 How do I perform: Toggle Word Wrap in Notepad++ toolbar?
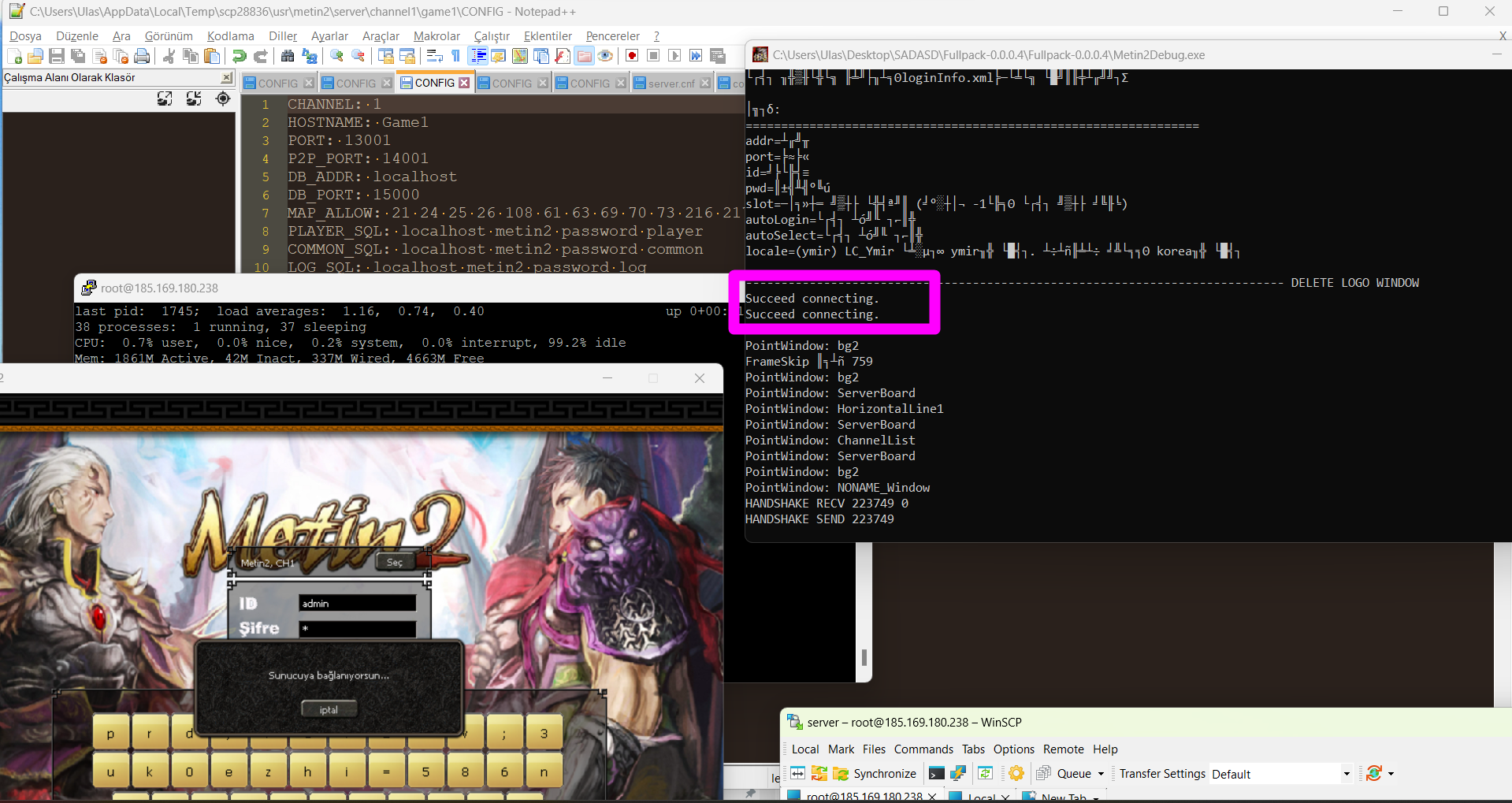click(434, 56)
